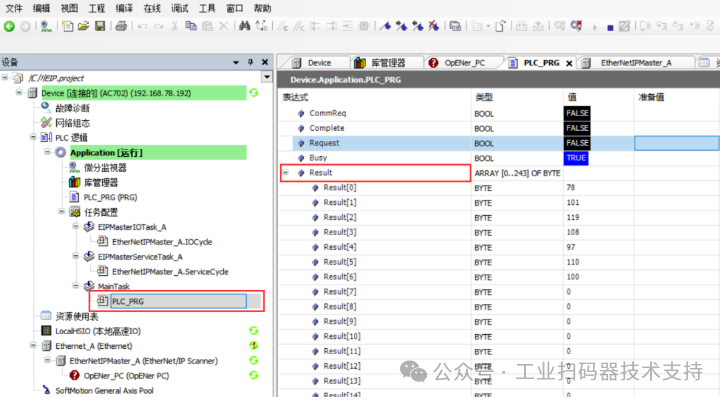Go to next bookmark icon
The width and height of the screenshot is (726, 401).
401,26
